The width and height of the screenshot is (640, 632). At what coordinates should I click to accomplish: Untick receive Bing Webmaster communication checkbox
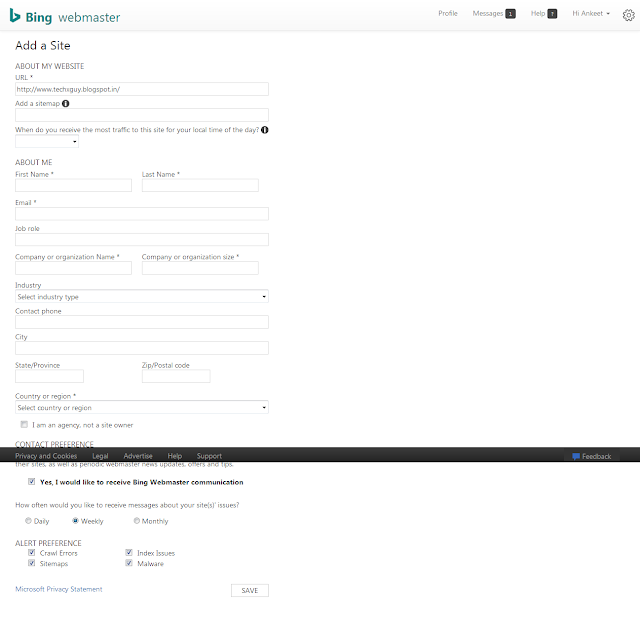(x=31, y=481)
